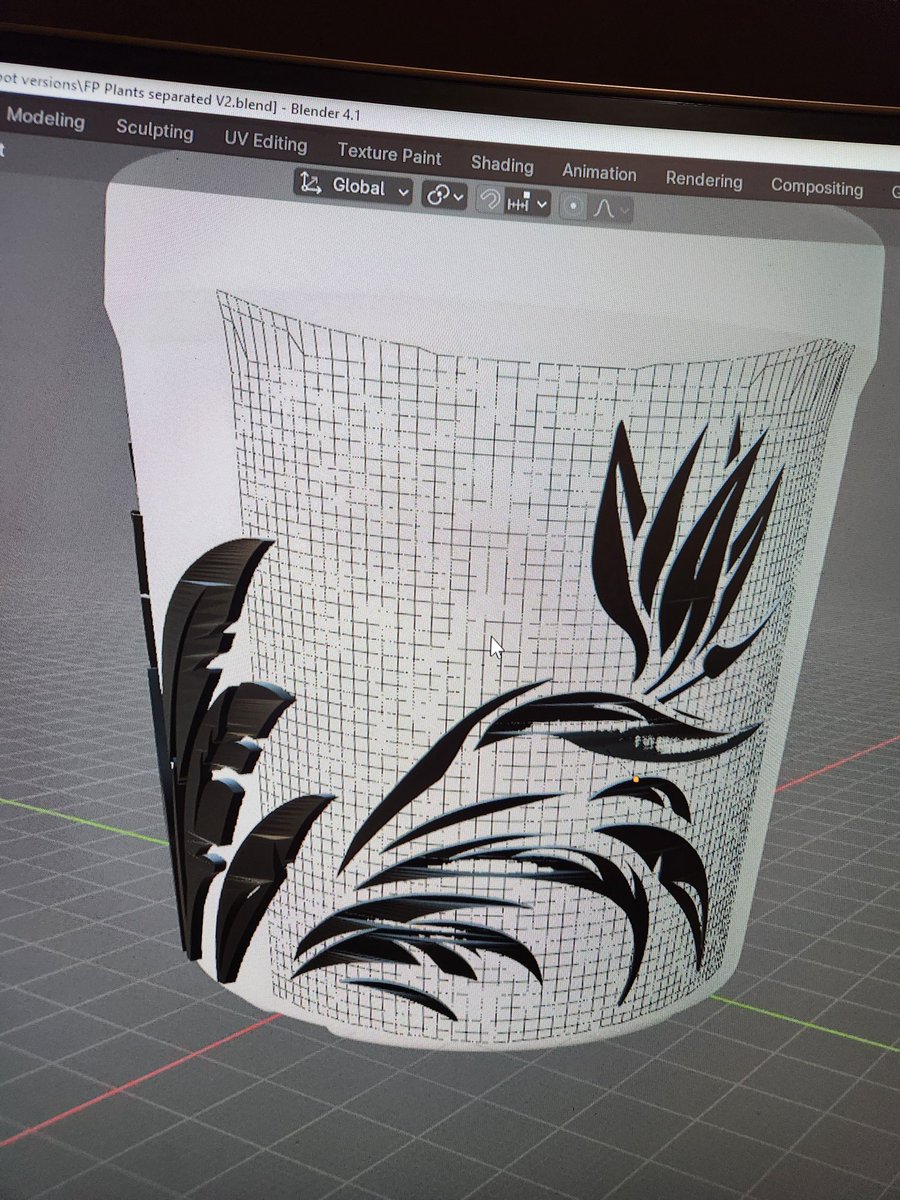Viewport: 900px width, 1200px height.
Task: Open the Compositing workspace tab
Action: pos(816,188)
